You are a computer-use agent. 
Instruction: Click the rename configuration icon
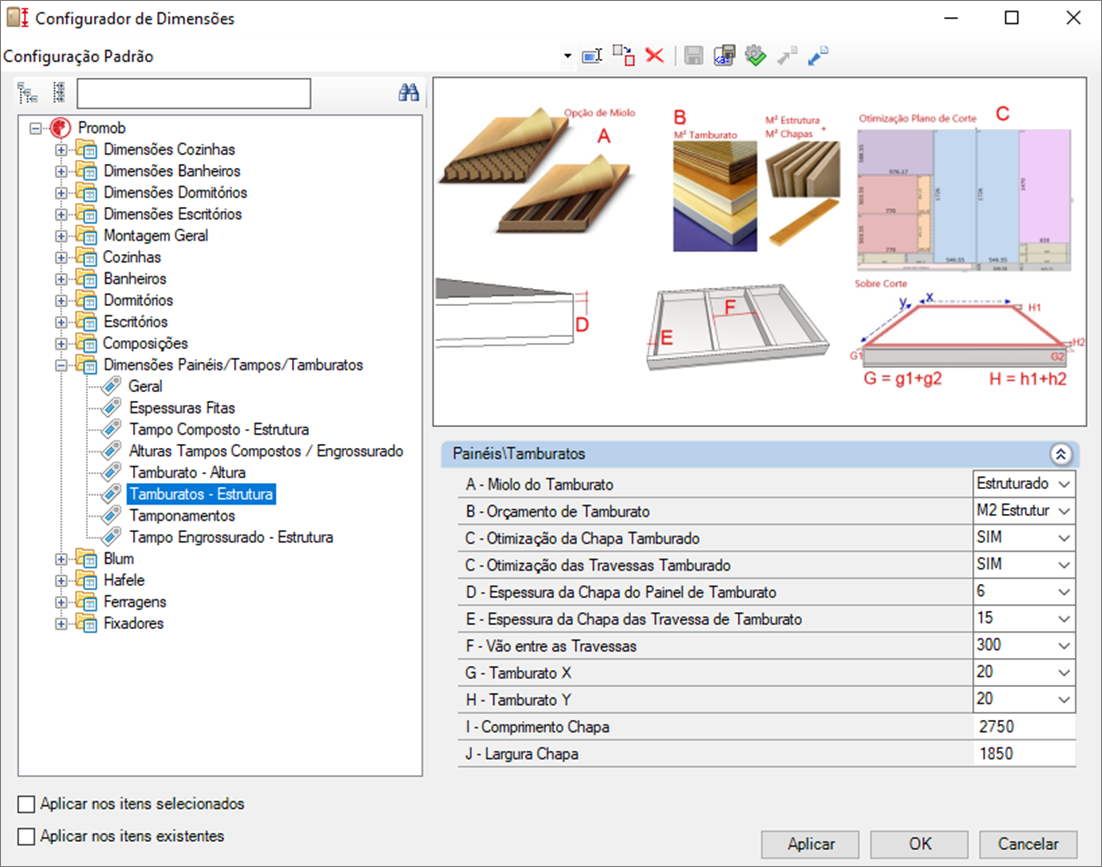[x=591, y=56]
